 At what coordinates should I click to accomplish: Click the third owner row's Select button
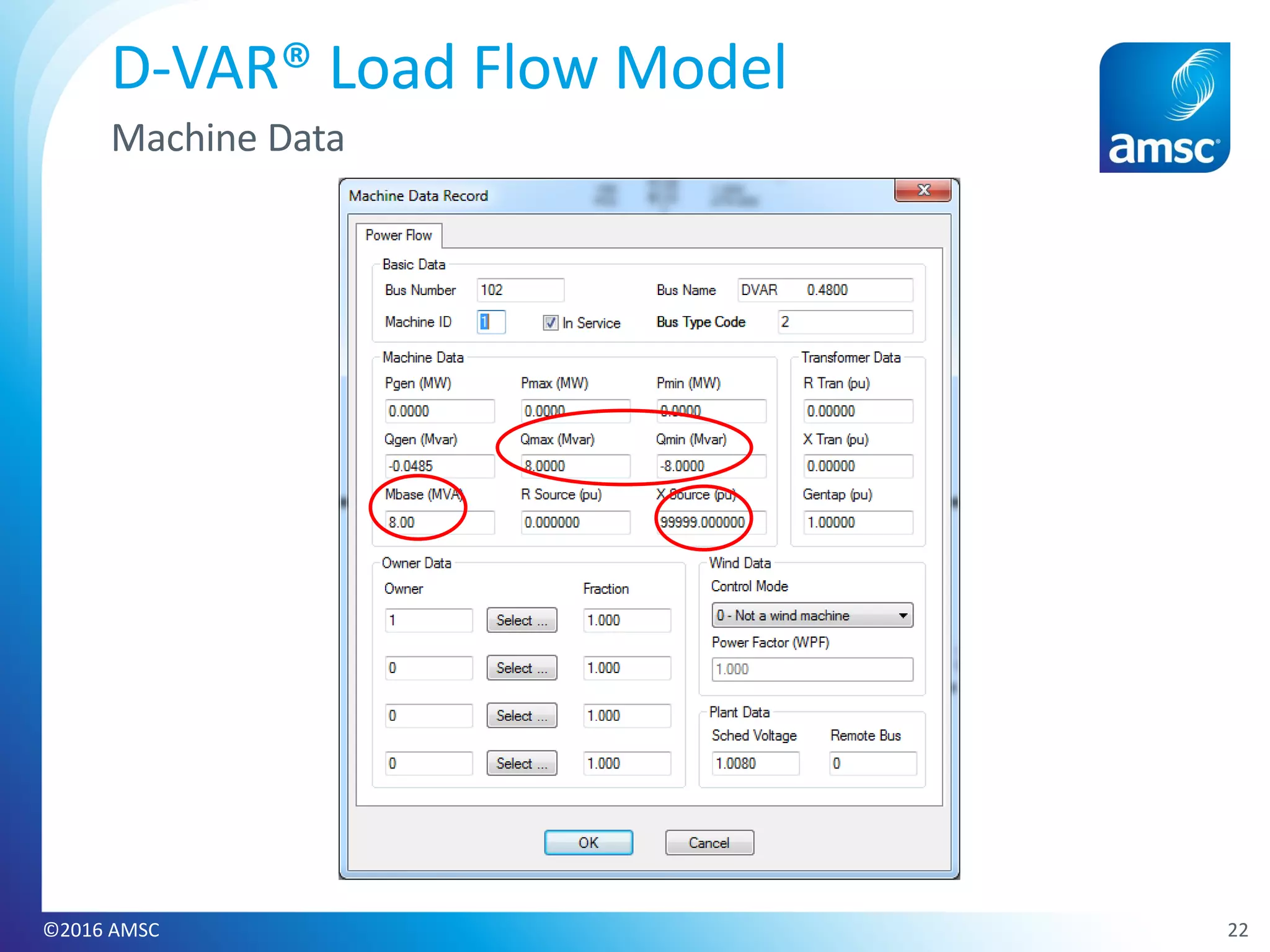tap(522, 716)
